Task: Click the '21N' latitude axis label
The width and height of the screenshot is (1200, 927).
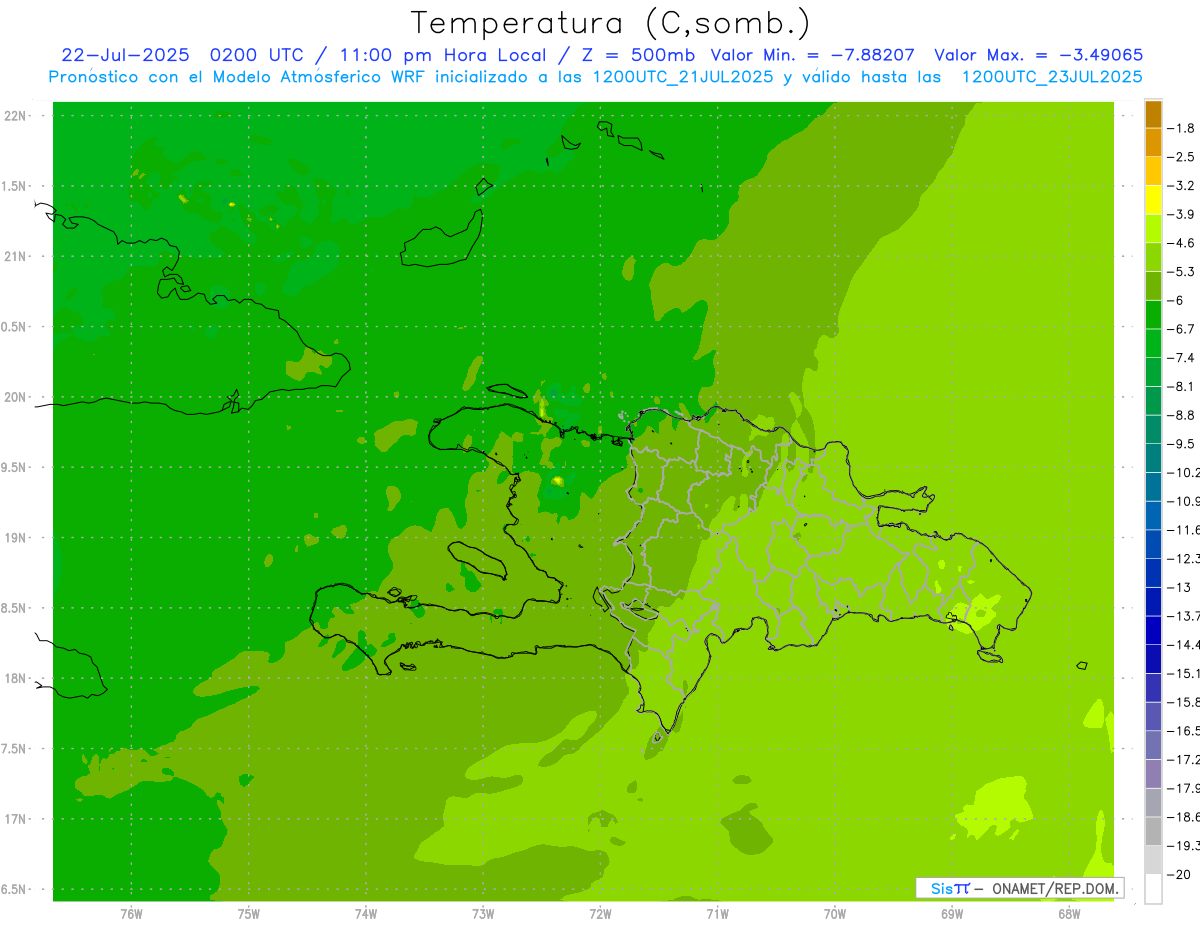Action: tap(15, 256)
